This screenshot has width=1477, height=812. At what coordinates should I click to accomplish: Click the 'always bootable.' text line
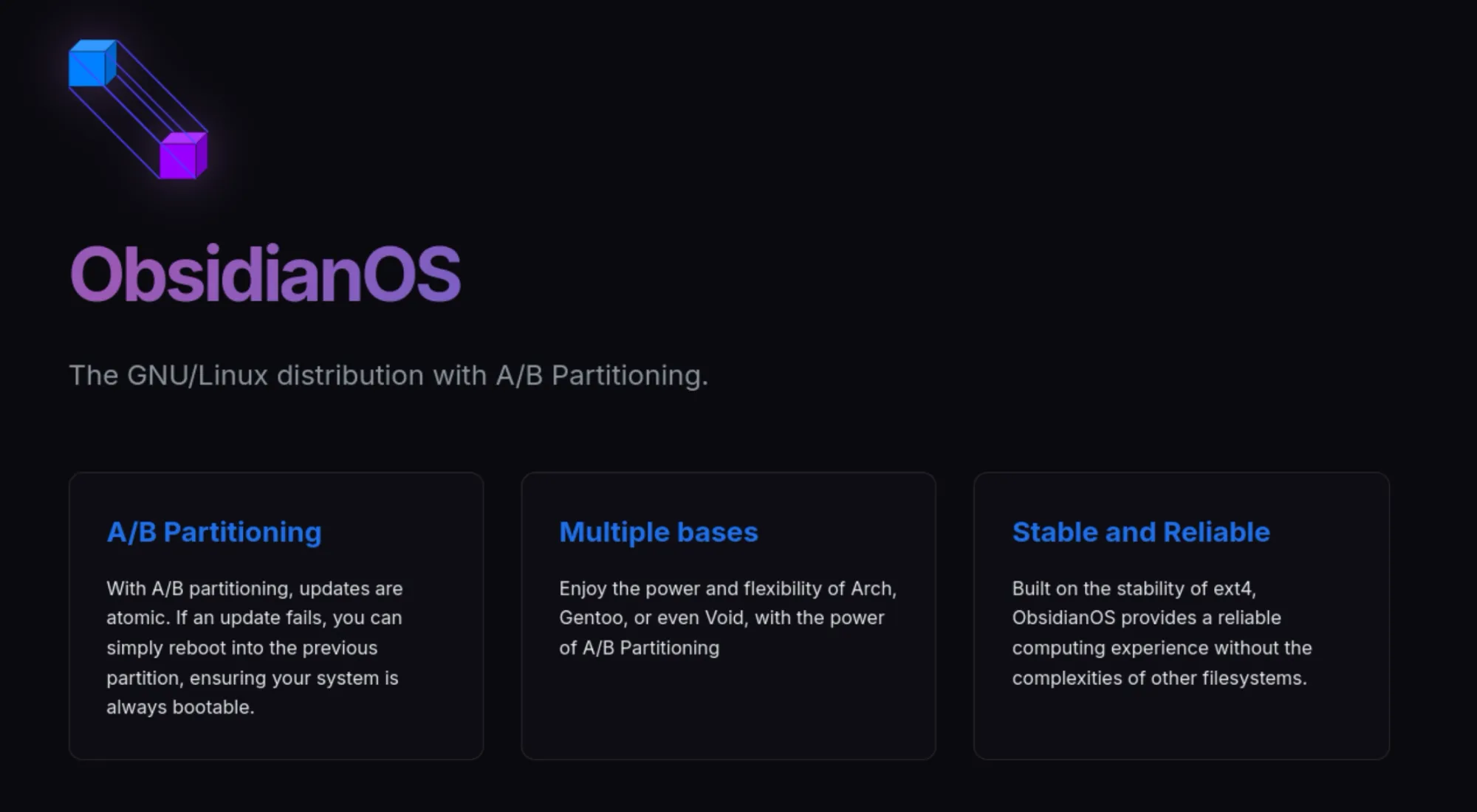tap(180, 707)
